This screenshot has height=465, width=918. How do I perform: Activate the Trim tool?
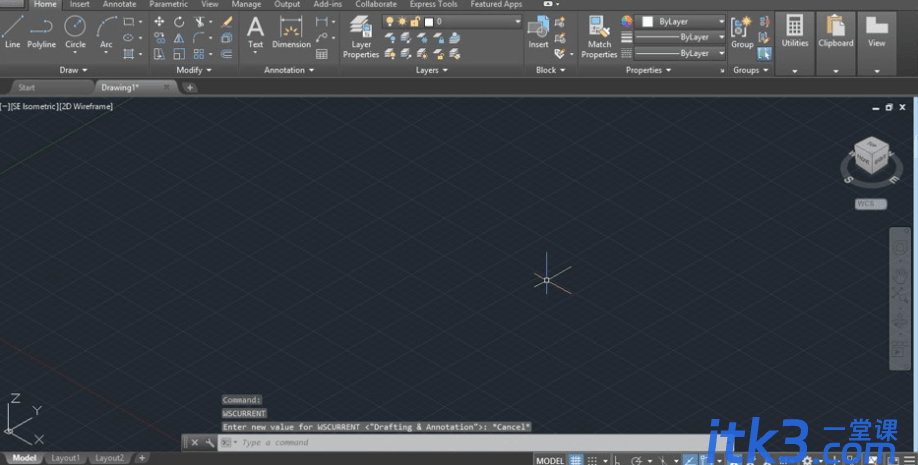pyautogui.click(x=200, y=22)
